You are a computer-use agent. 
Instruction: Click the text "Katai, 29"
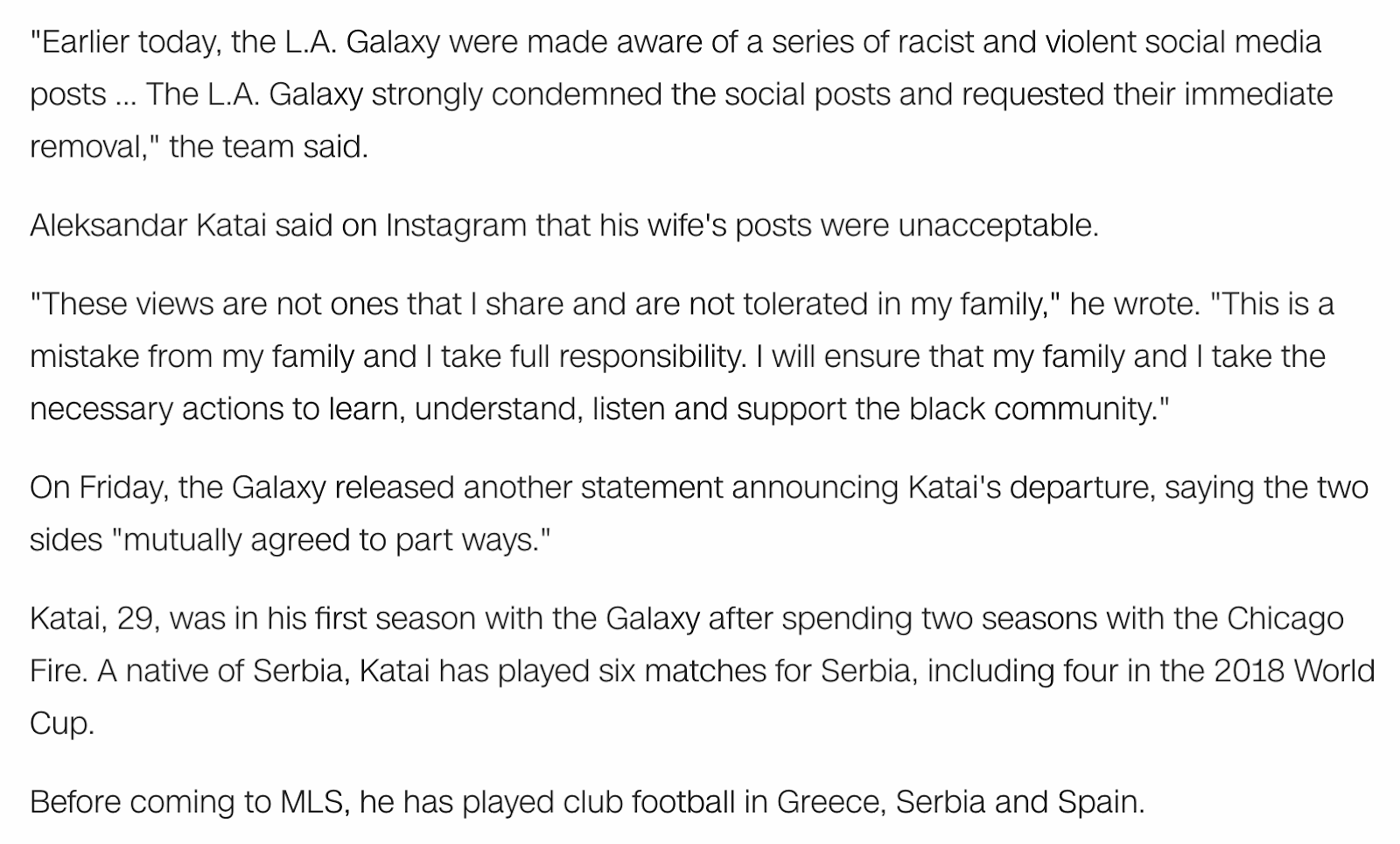click(94, 618)
